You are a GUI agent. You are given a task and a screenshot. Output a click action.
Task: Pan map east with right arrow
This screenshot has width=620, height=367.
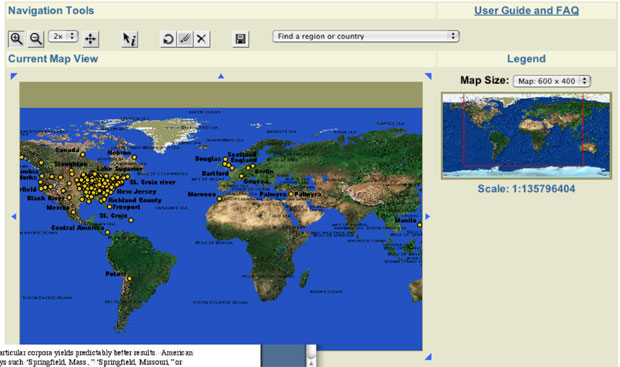coord(427,216)
